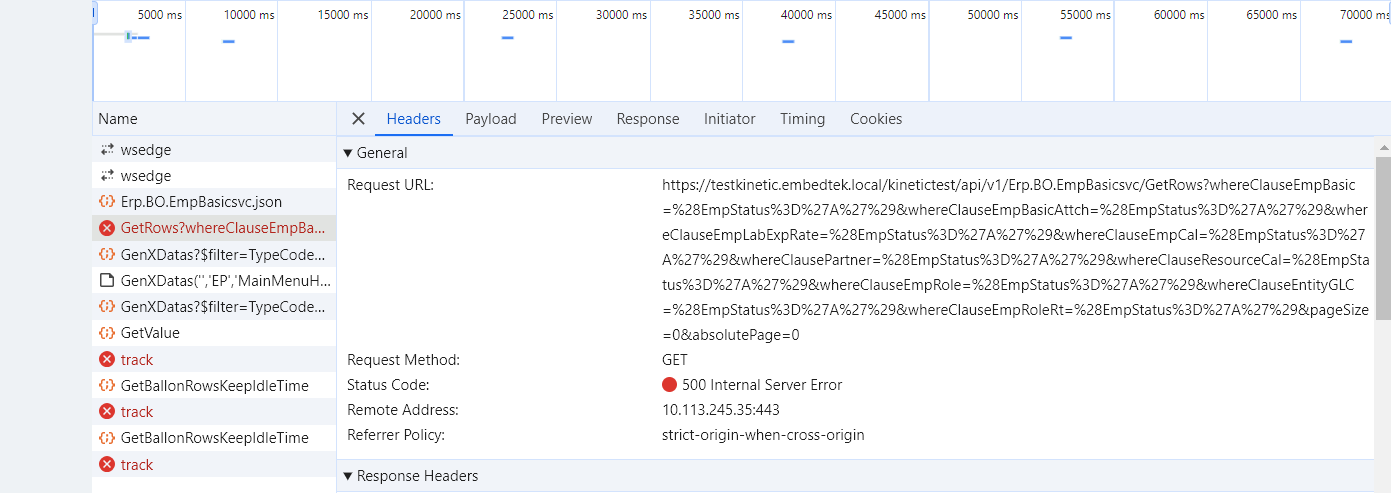Image resolution: width=1391 pixels, height=493 pixels.
Task: Close the request details panel
Action: pos(358,119)
